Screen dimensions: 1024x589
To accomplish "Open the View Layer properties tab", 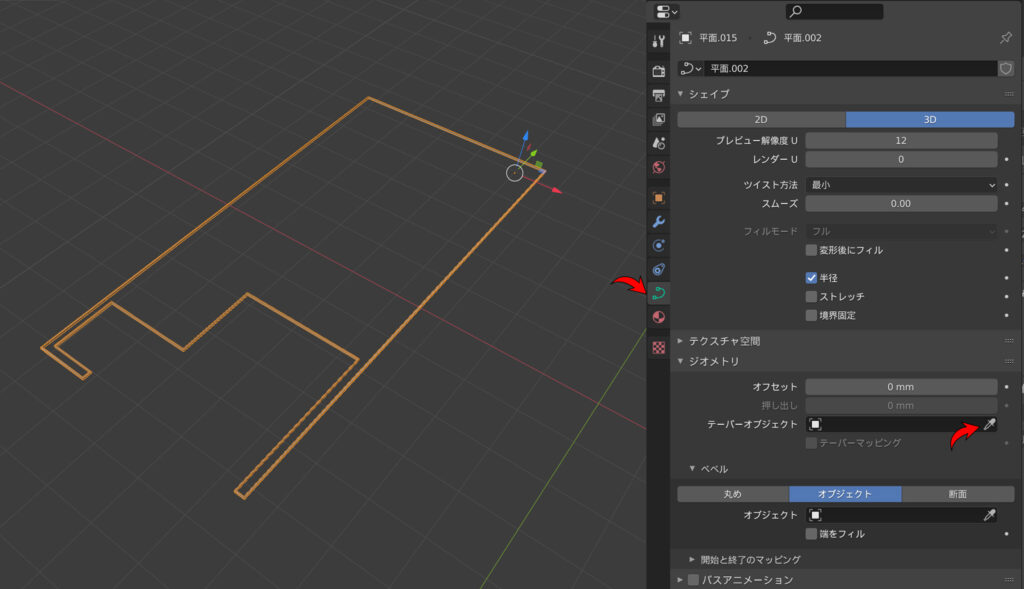I will (x=658, y=119).
